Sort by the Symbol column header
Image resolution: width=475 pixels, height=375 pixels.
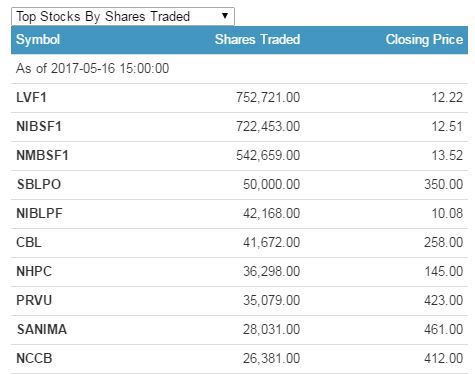38,40
